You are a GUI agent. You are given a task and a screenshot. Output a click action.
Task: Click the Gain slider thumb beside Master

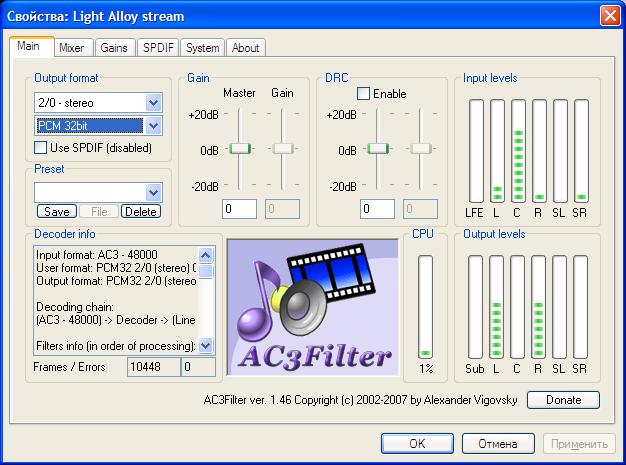283,148
